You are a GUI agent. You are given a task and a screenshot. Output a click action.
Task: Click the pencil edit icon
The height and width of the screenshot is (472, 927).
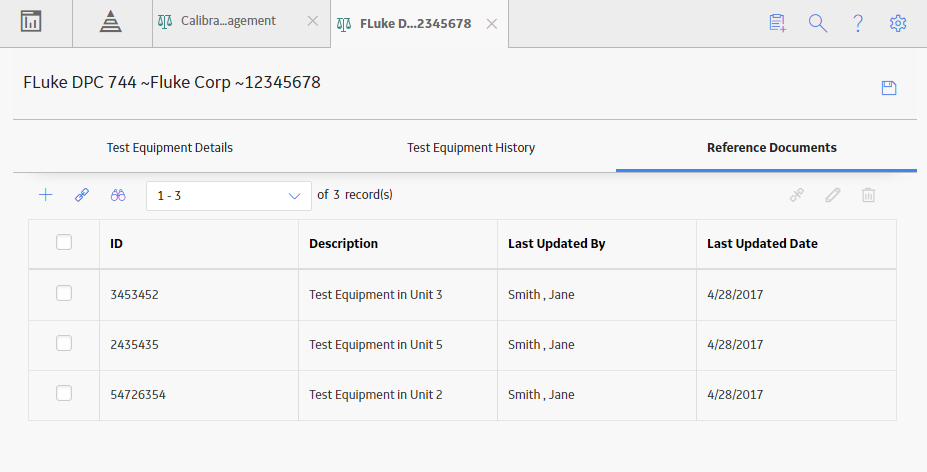(x=832, y=195)
